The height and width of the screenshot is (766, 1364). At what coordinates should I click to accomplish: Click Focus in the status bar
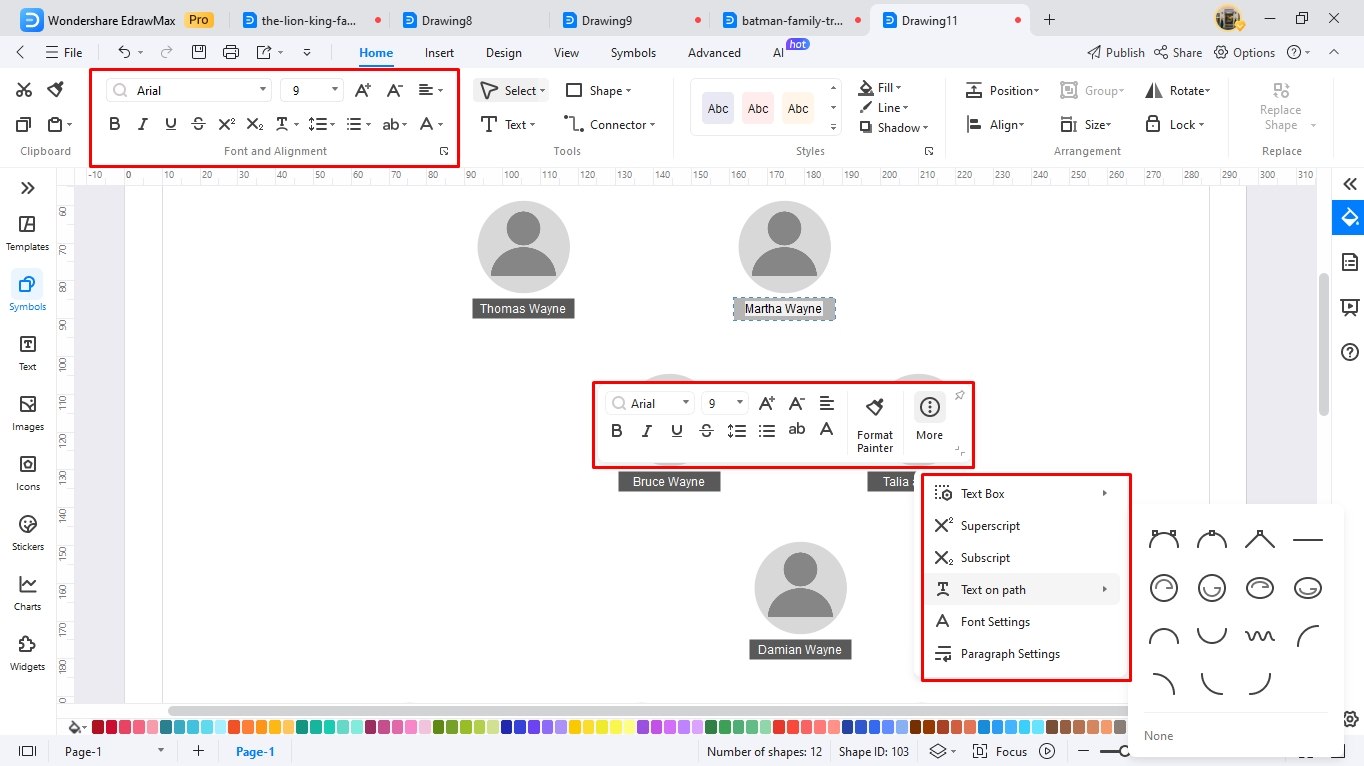pyautogui.click(x=1002, y=751)
